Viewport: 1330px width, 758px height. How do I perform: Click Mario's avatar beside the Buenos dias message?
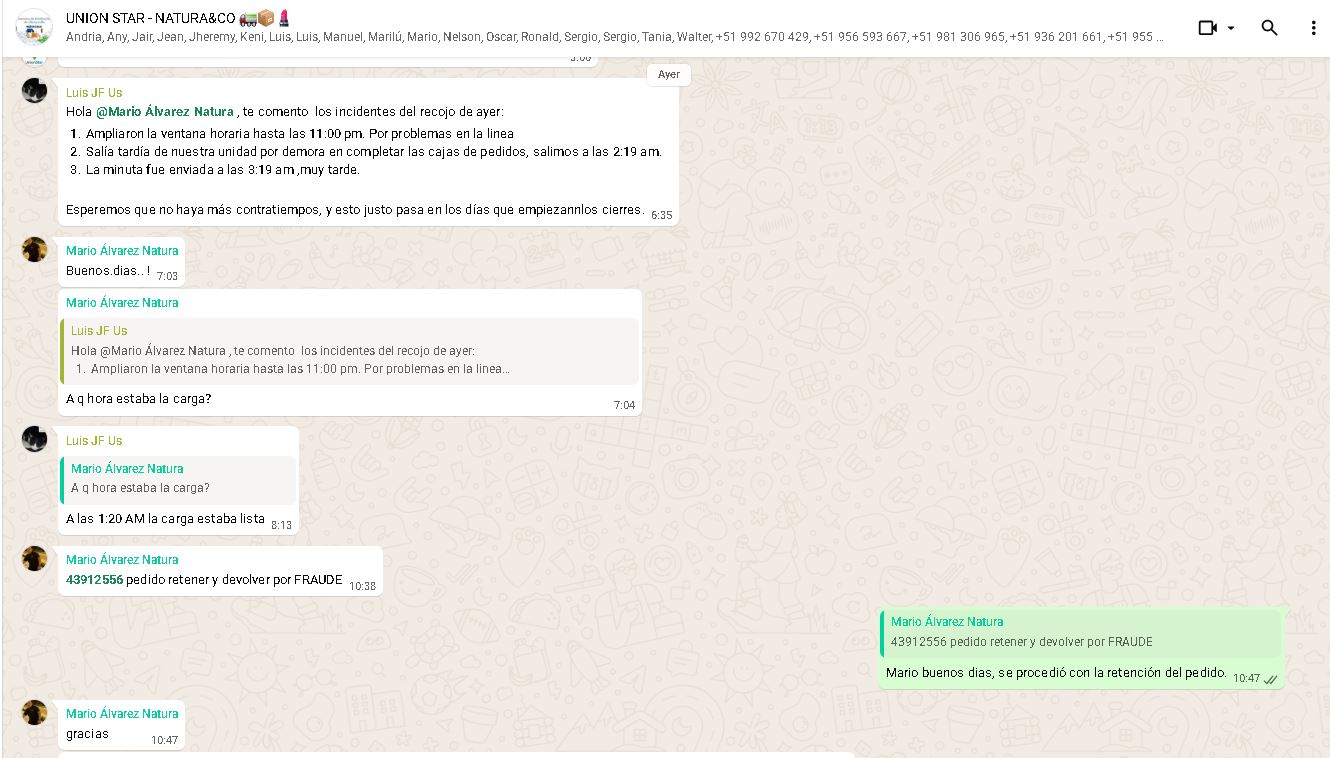pyautogui.click(x=35, y=250)
